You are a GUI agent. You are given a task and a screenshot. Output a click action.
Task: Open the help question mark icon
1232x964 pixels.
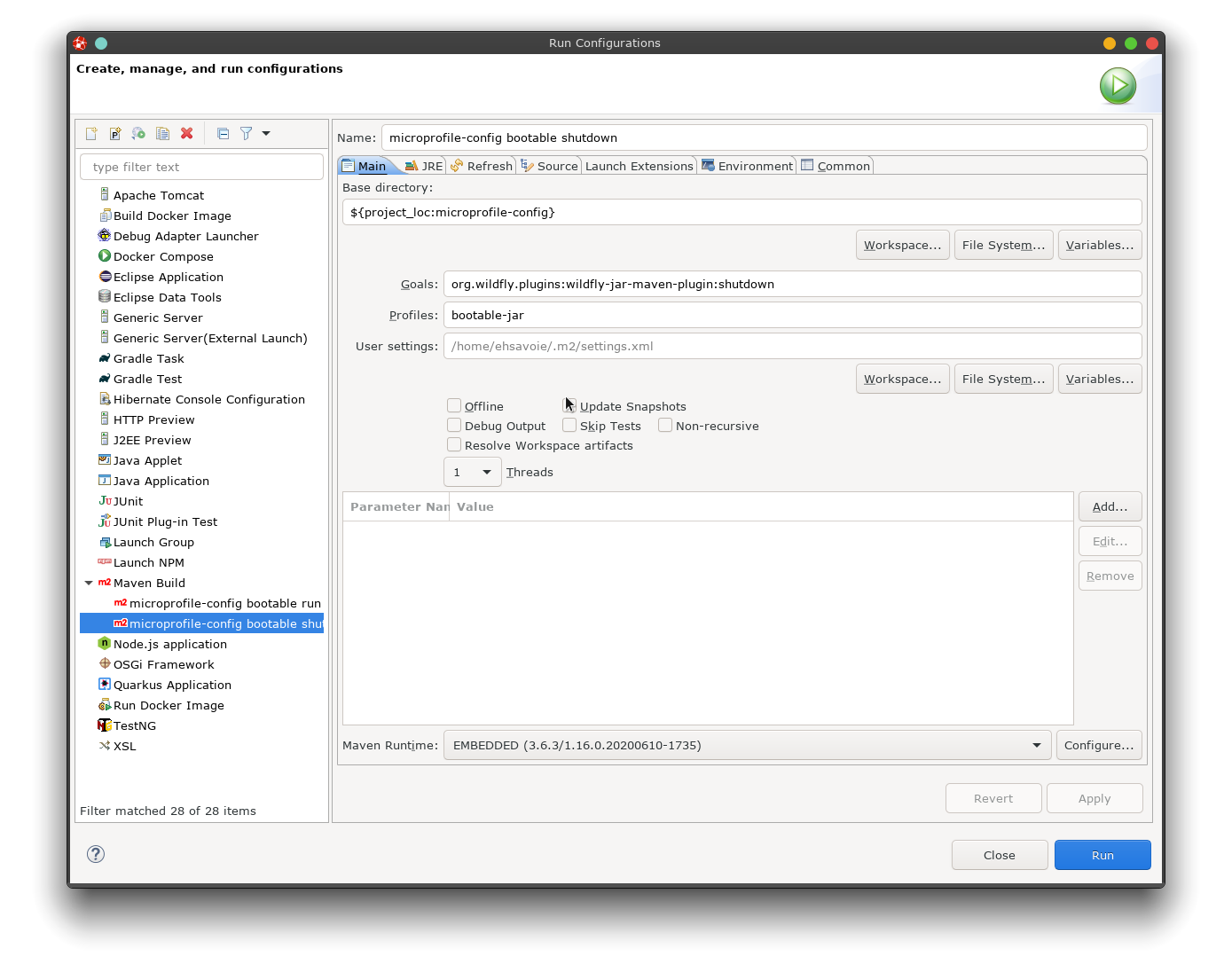pyautogui.click(x=96, y=854)
